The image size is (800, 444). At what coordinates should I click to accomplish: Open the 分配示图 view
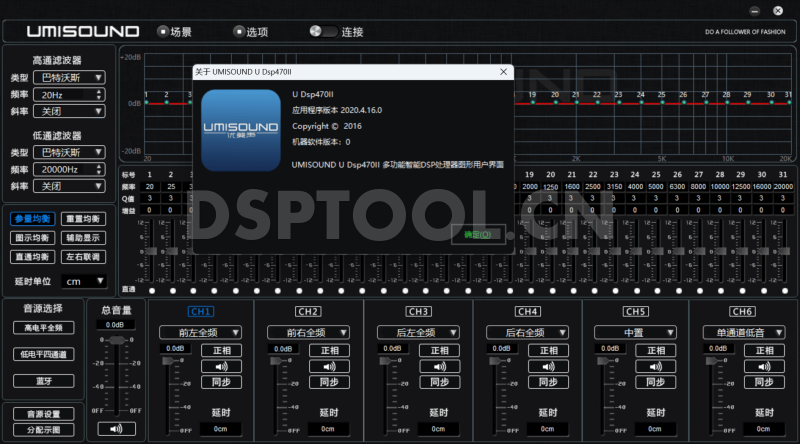pos(44,430)
